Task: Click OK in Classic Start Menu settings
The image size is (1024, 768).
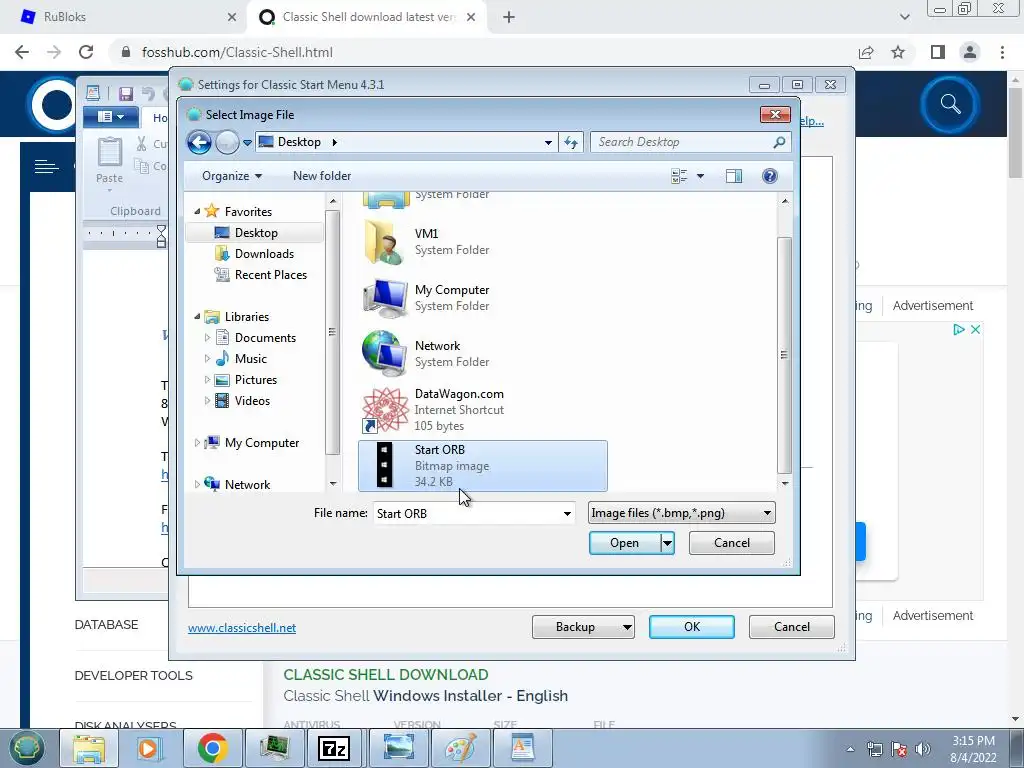Action: pos(692,627)
